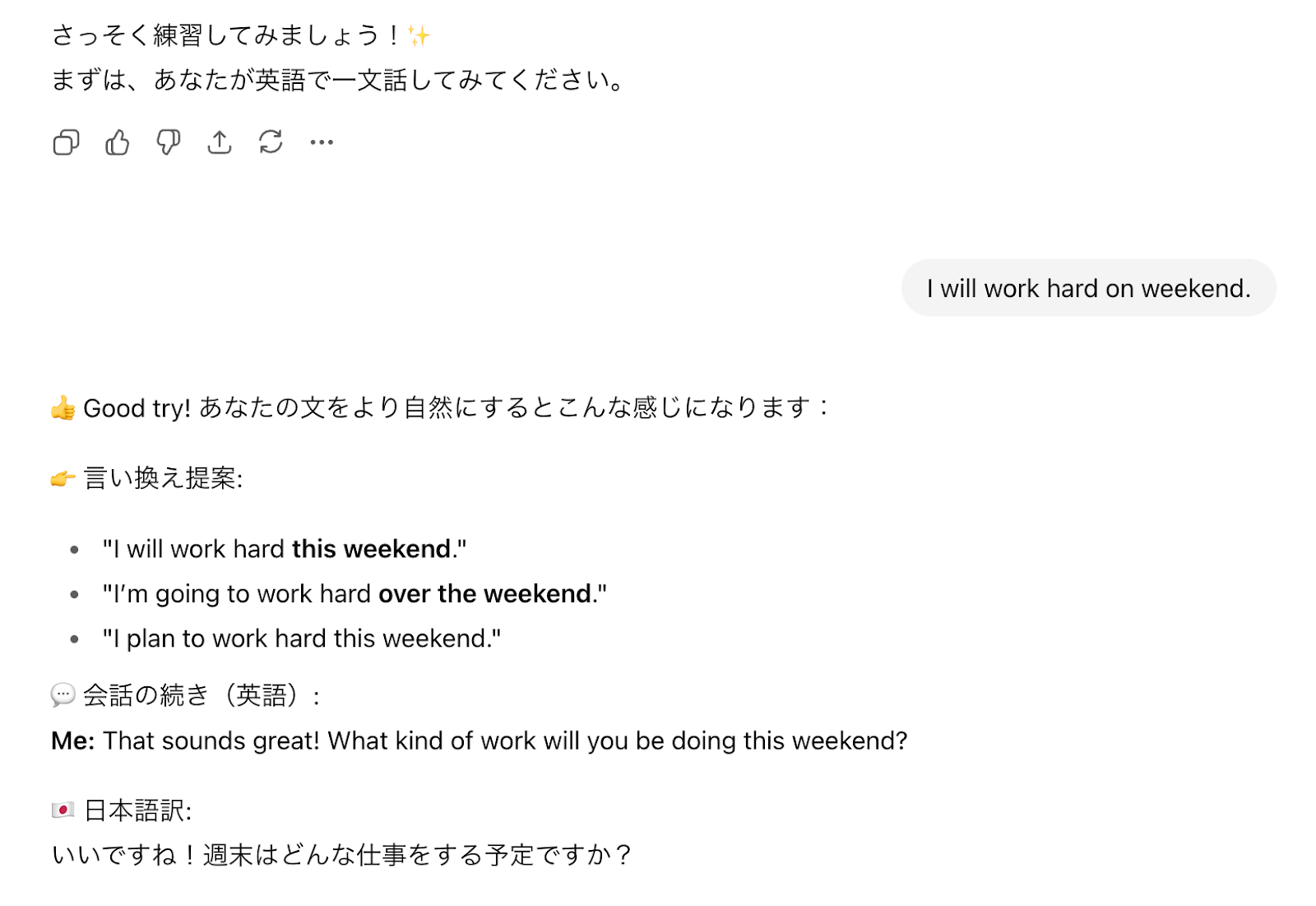This screenshot has width=1316, height=906.
Task: Click the sparkles emoji after the practice line
Action: click(419, 36)
